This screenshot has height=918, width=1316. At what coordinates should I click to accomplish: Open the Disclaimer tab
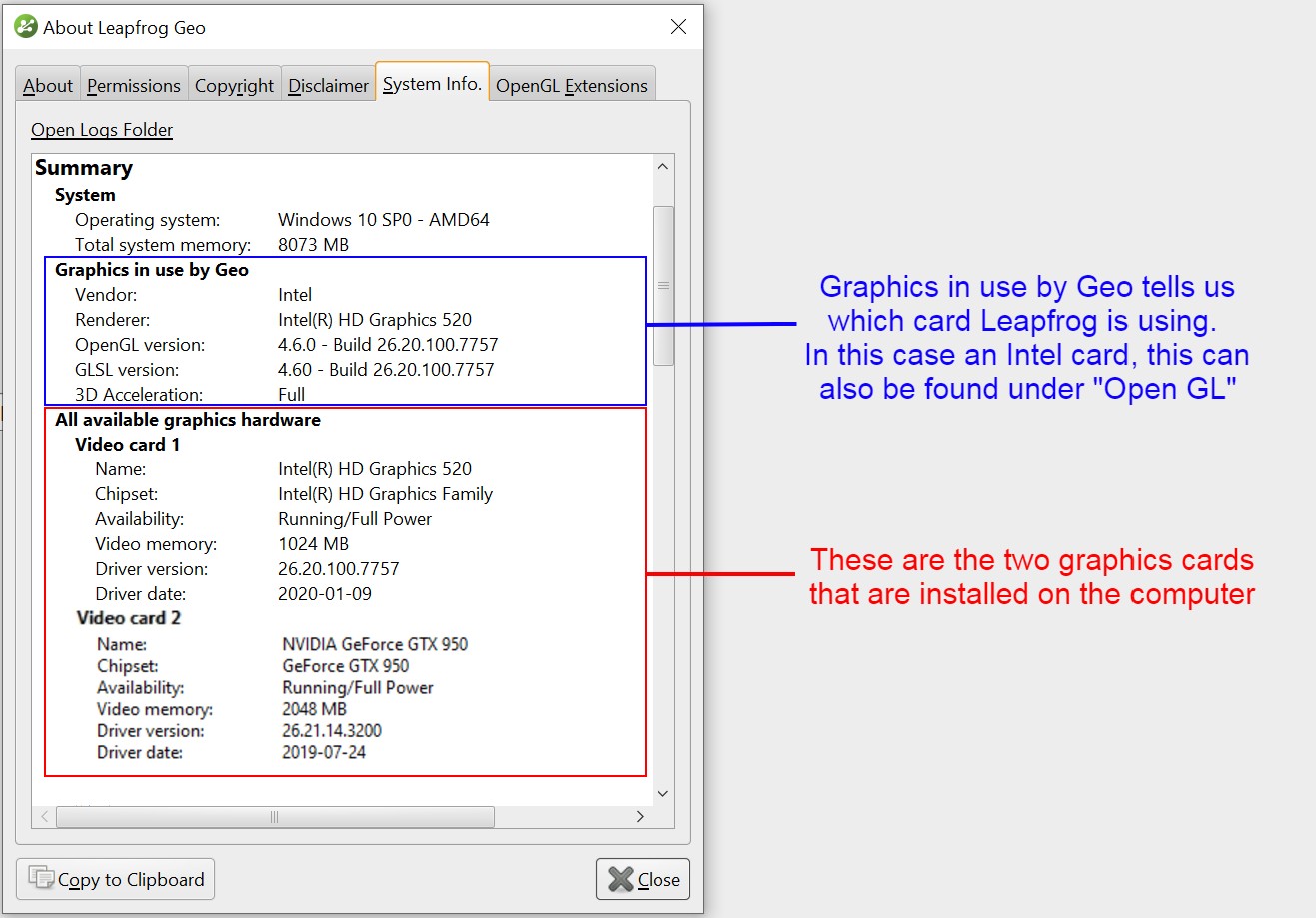pos(328,85)
